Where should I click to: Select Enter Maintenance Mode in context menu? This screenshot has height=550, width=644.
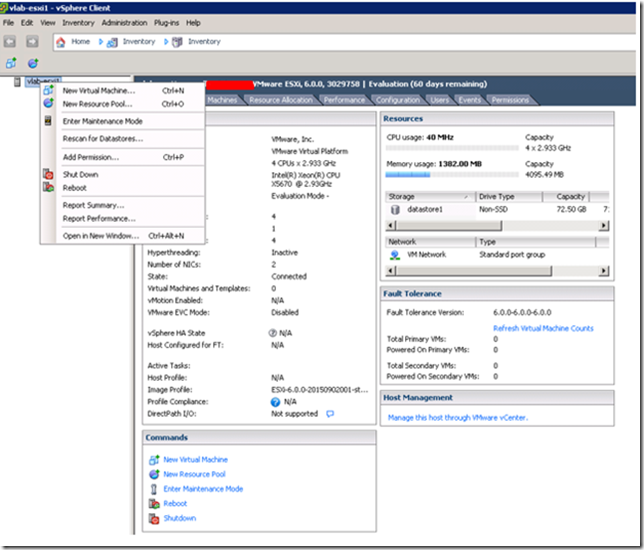click(x=123, y=121)
